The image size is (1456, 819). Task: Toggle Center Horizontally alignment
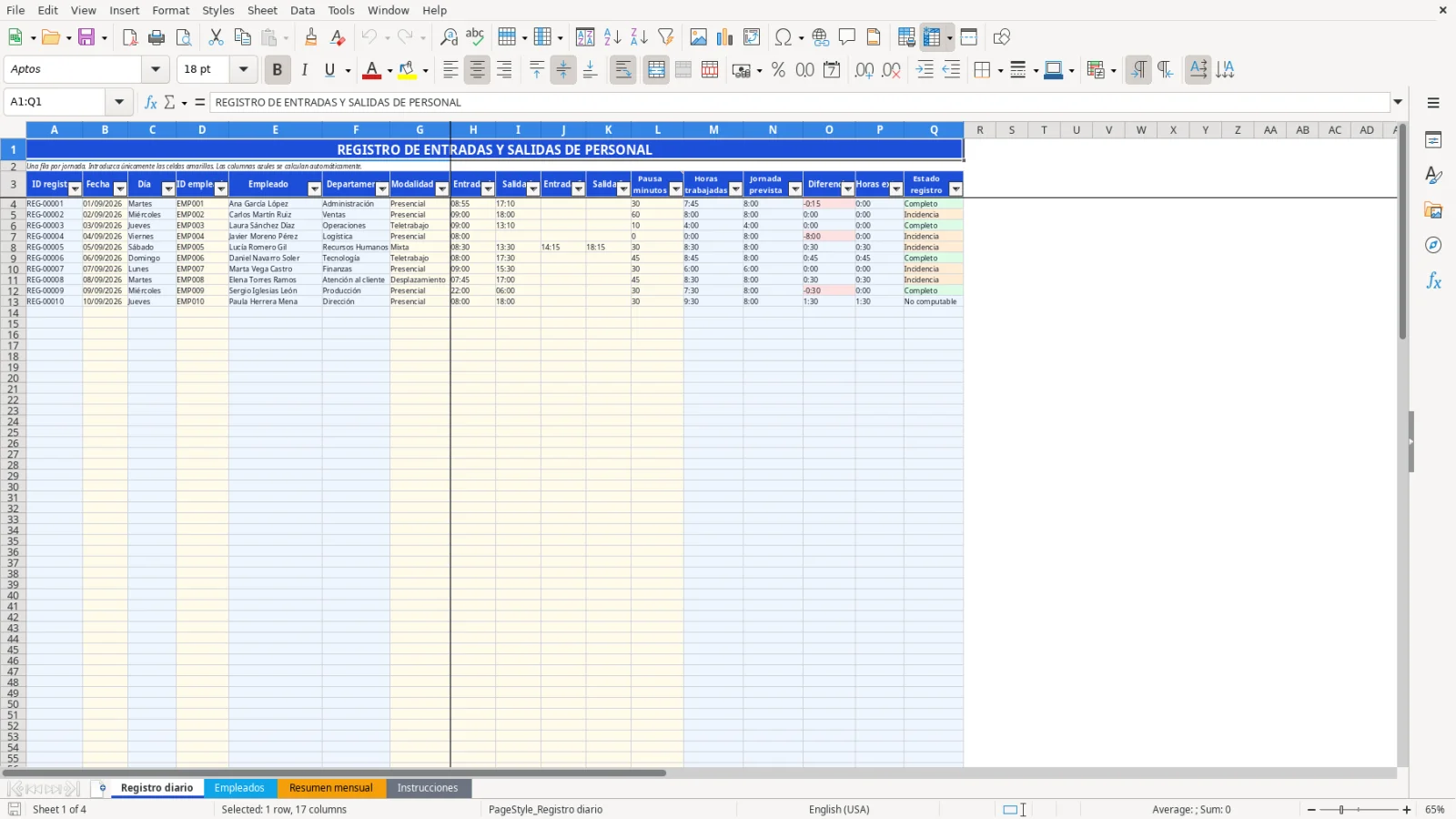click(477, 70)
